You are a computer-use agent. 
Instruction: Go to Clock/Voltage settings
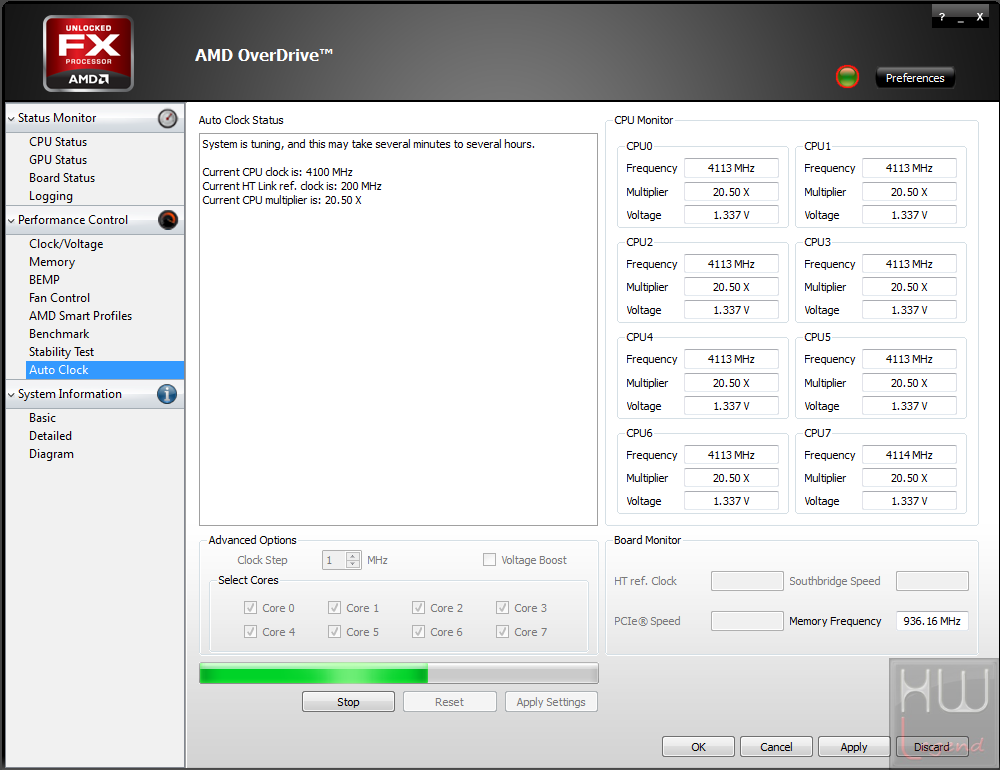[x=66, y=244]
